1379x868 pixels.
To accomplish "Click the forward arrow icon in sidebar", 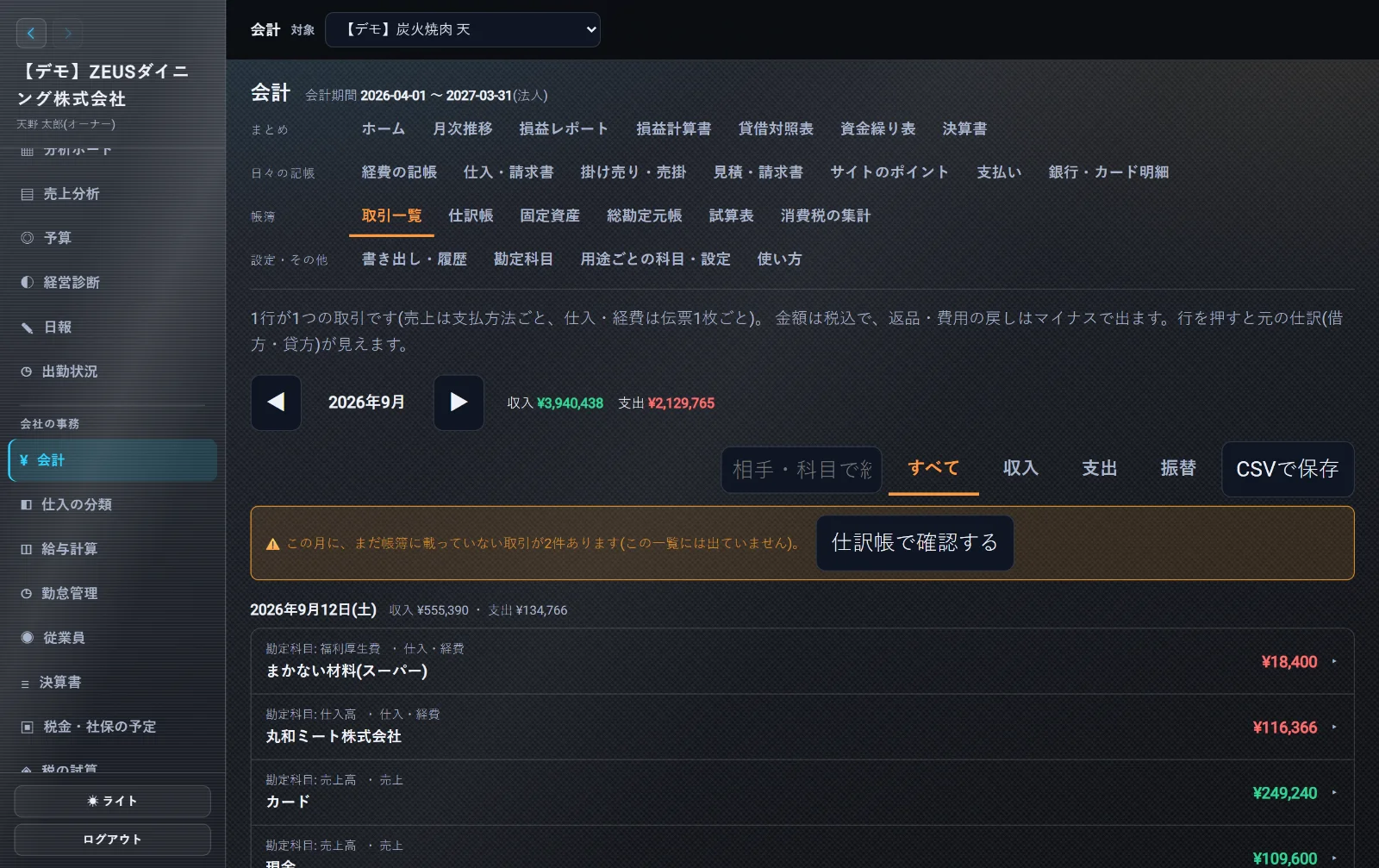I will point(67,34).
